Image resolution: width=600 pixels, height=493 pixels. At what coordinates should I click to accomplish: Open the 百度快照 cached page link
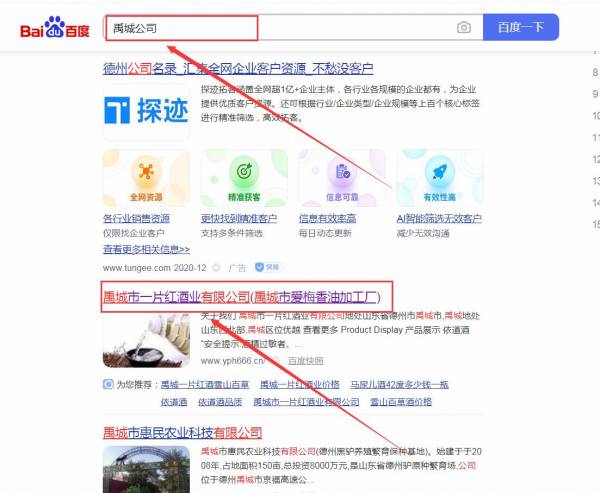(306, 360)
